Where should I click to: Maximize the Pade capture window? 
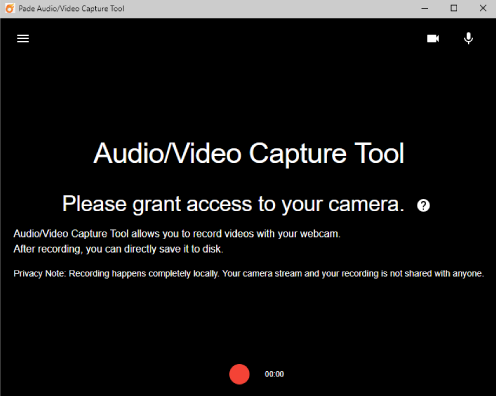click(454, 8)
